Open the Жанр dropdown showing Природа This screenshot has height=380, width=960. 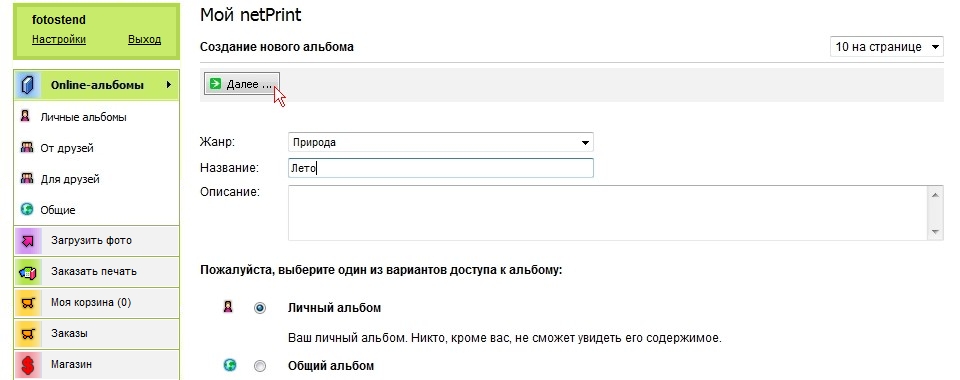coord(440,143)
